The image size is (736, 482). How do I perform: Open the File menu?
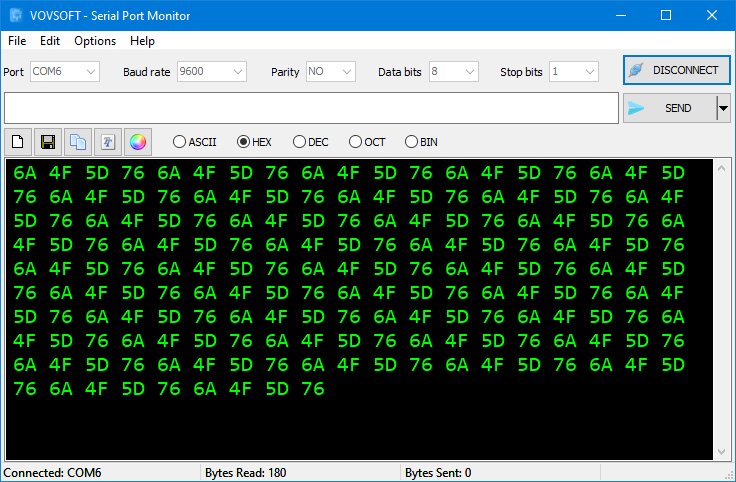pyautogui.click(x=17, y=41)
